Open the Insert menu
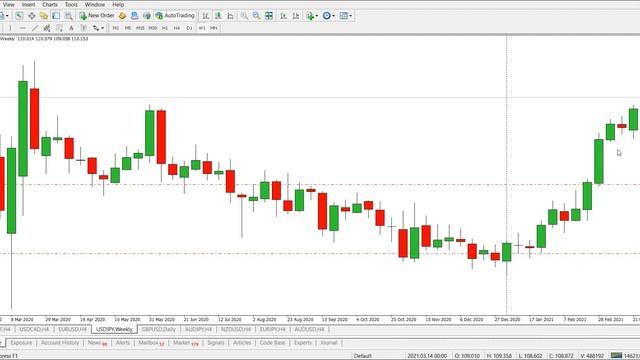Screen dimensions: 640x360 tap(29, 4)
